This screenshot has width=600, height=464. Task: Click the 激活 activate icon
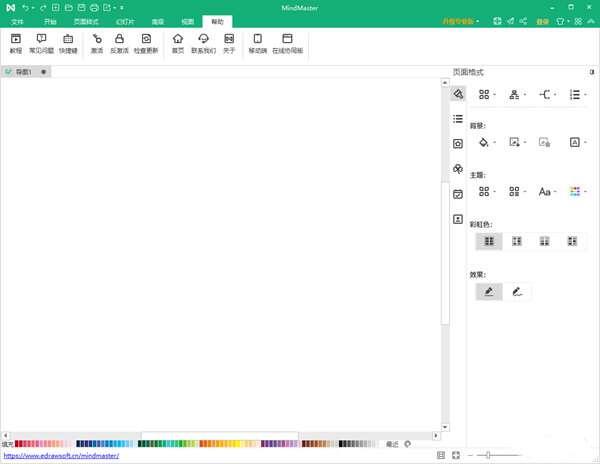(x=96, y=42)
